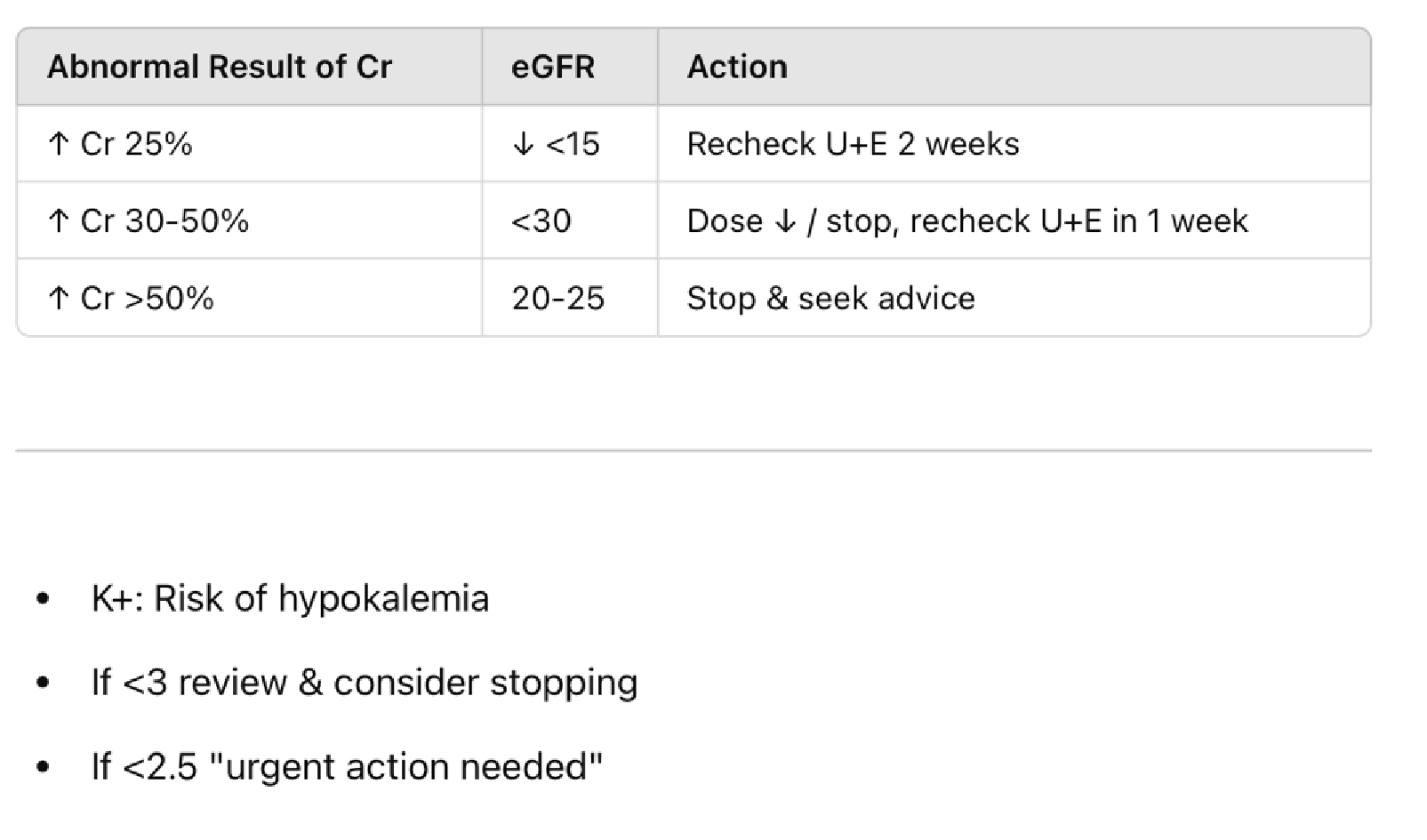Click the '20-25' eGFR cell

coord(557,299)
